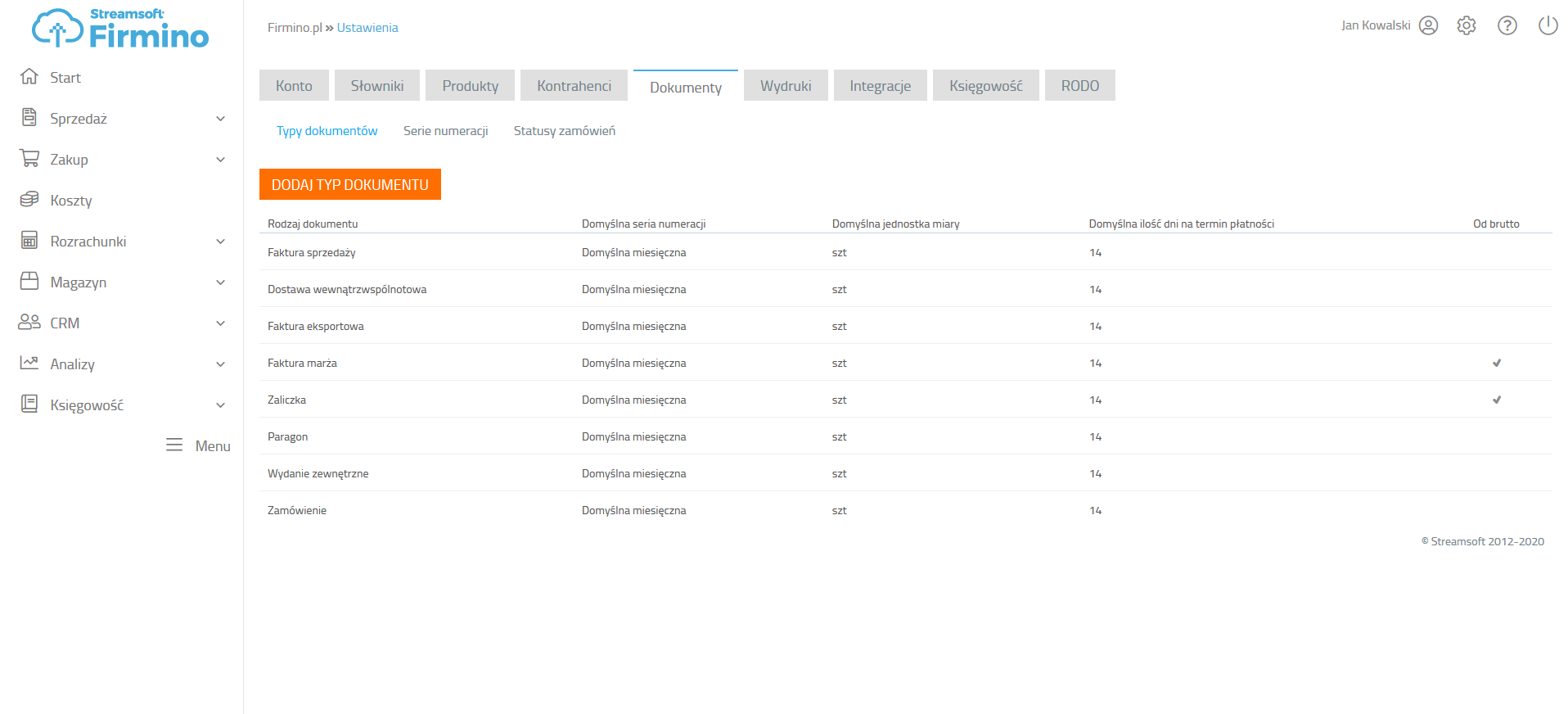Expand the sidebar Księgowość chevron

pos(220,405)
